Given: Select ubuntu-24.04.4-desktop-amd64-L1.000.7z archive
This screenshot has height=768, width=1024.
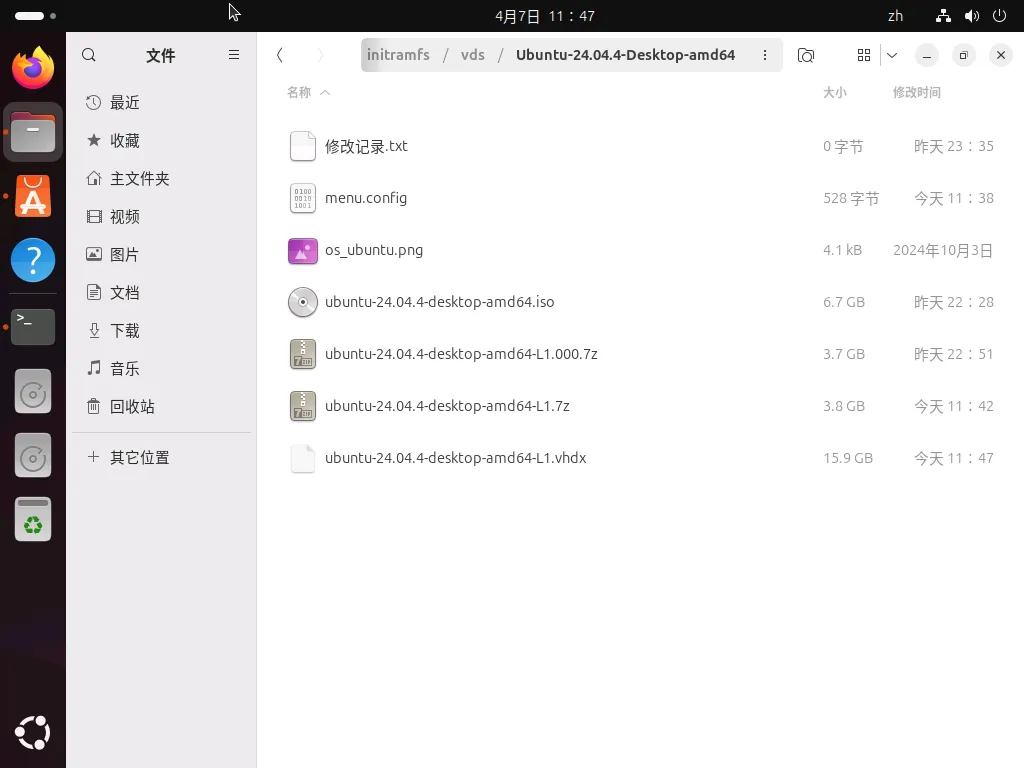Looking at the screenshot, I should pos(640,354).
